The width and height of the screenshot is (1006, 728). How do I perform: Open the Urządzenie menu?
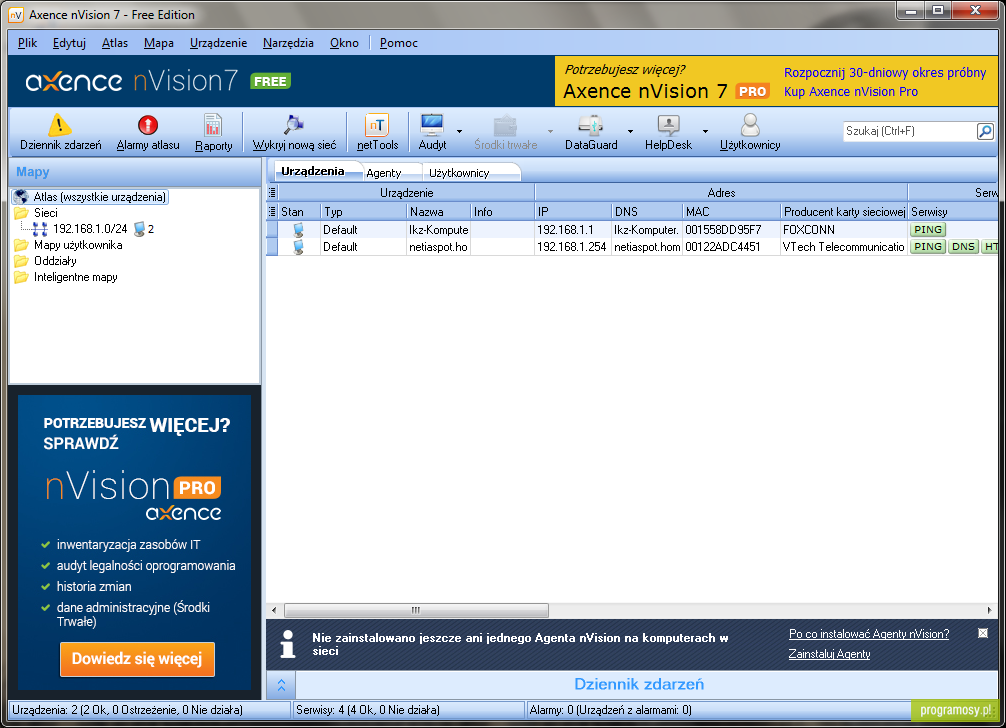point(218,43)
